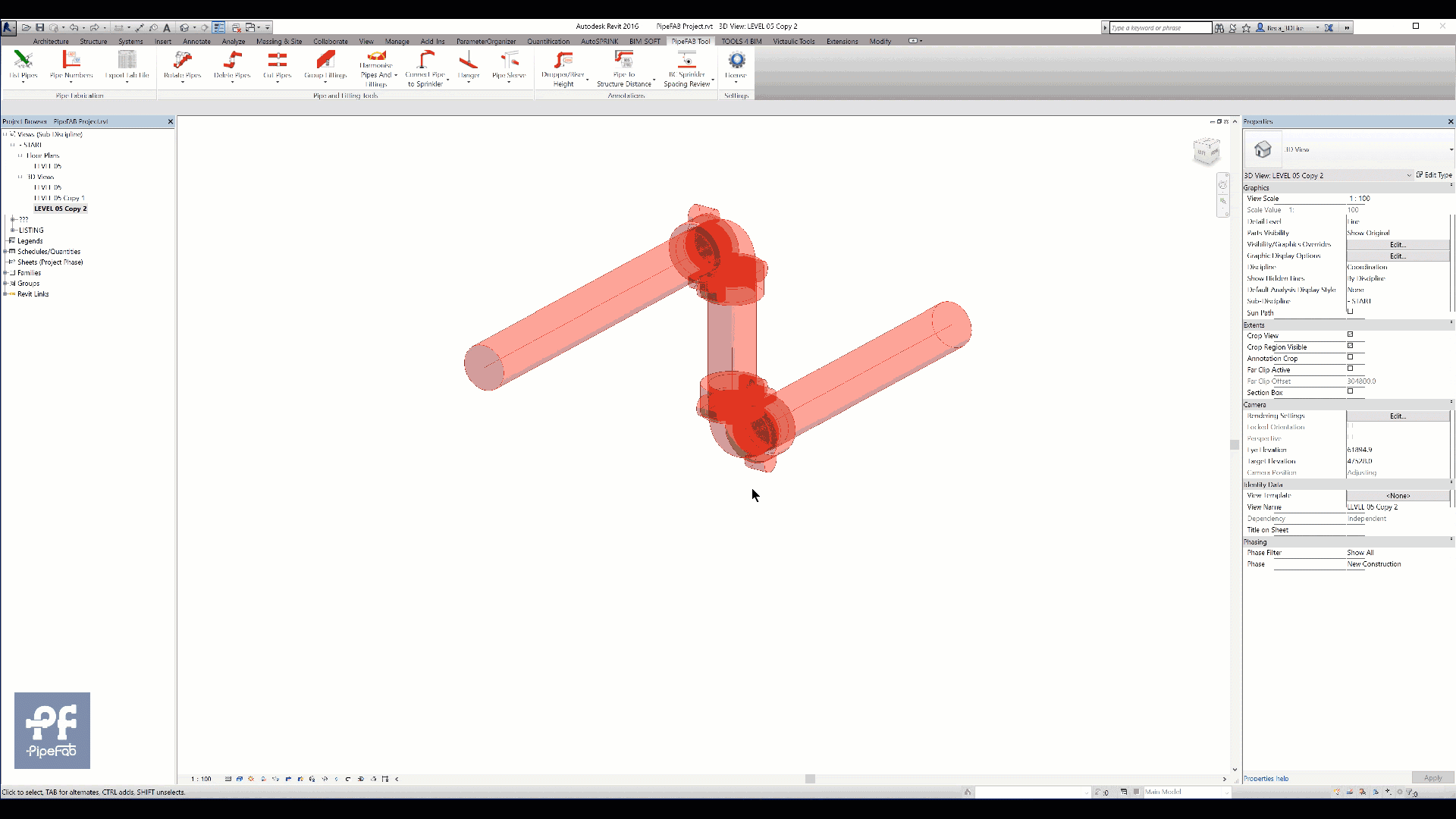Image resolution: width=1456 pixels, height=819 pixels.
Task: Open the 3D View type selector house icon
Action: (1263, 149)
